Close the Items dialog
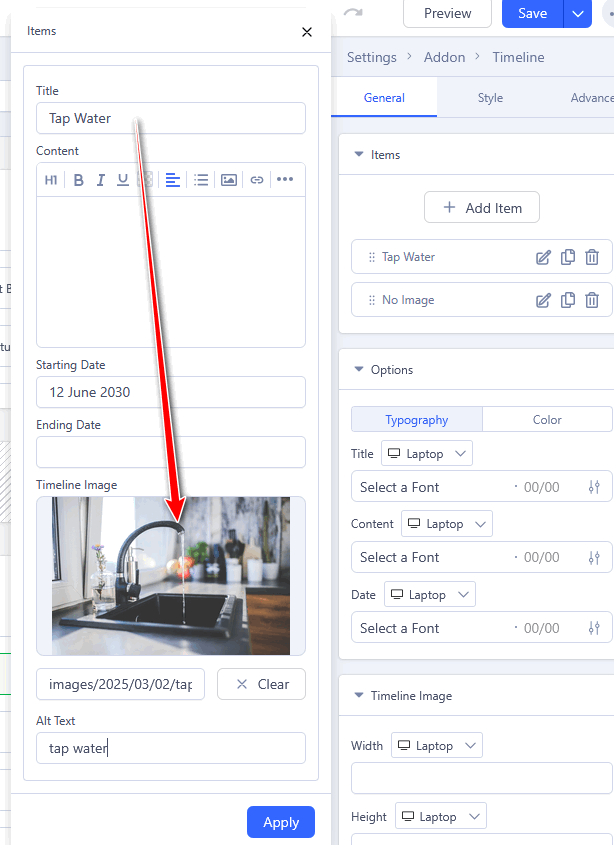This screenshot has height=845, width=614. (307, 32)
